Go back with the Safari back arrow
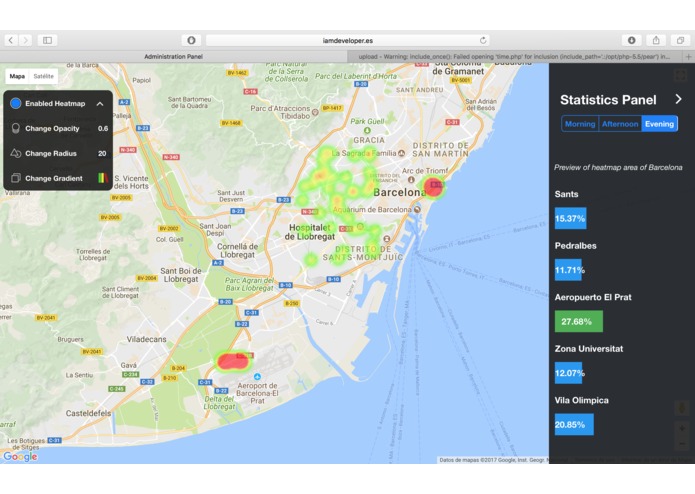 tap(11, 40)
